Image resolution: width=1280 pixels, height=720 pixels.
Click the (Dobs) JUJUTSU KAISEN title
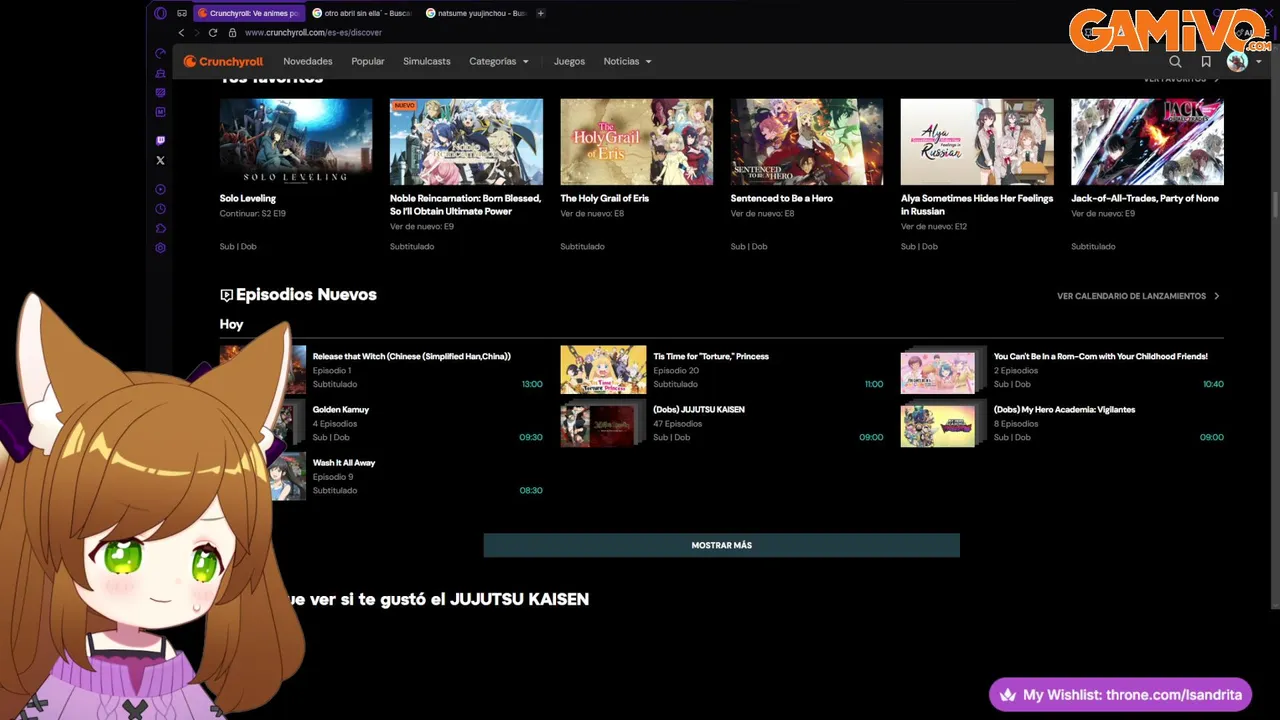point(699,409)
